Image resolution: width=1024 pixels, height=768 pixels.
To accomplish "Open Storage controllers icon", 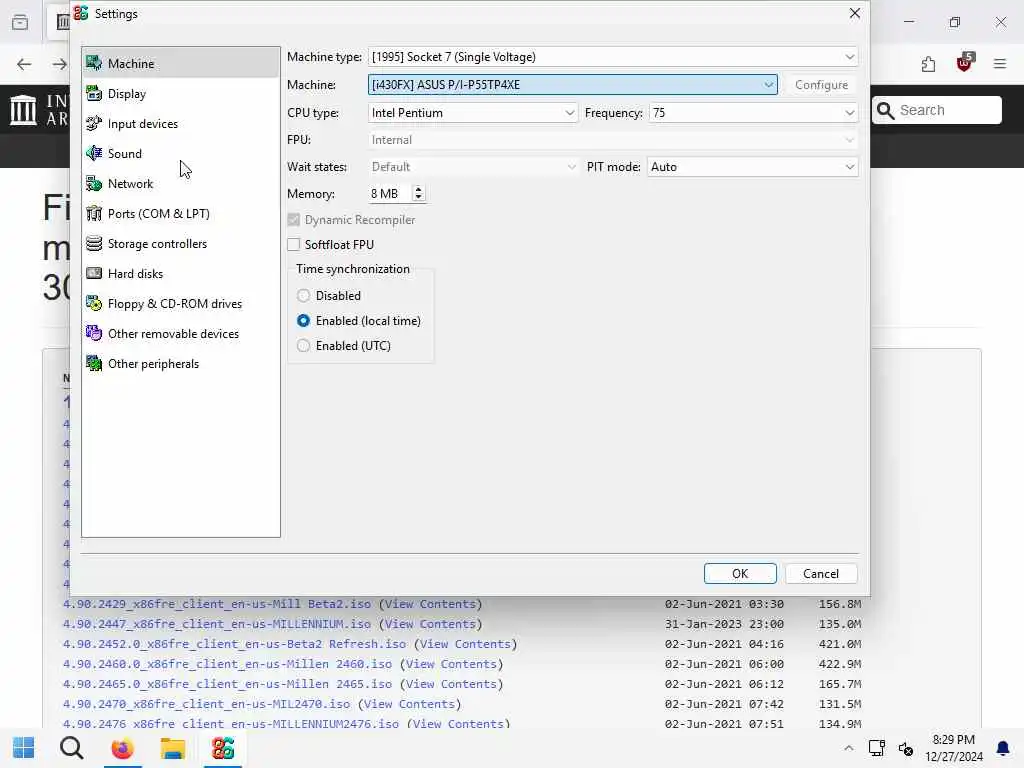I will (94, 244).
